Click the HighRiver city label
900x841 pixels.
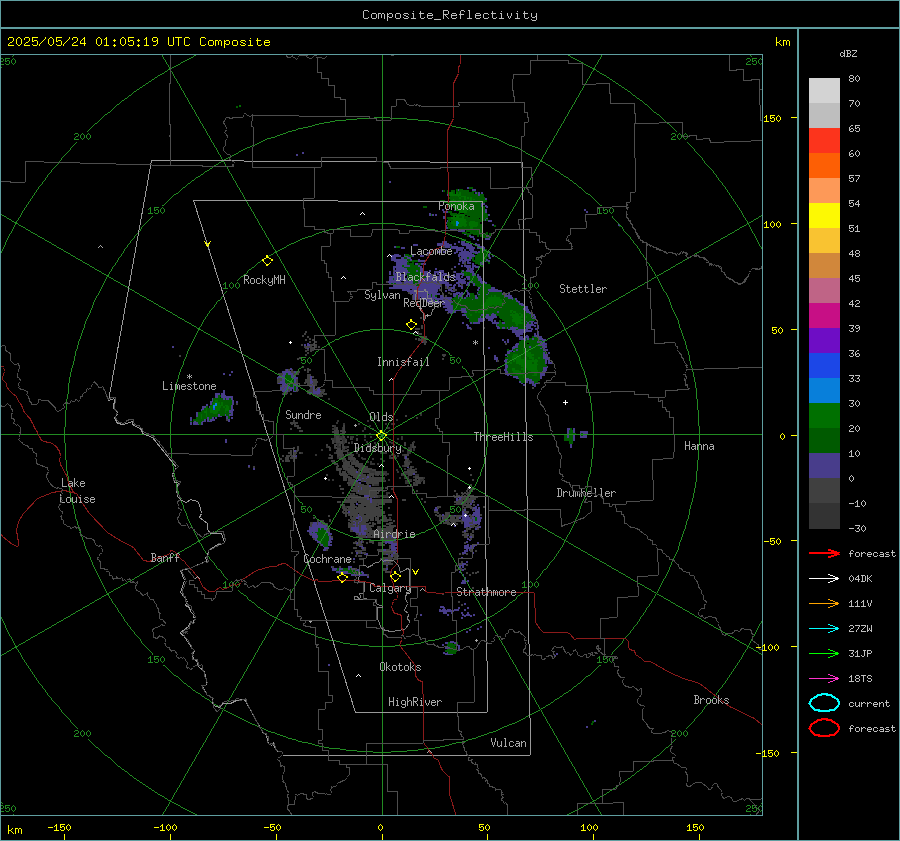pyautogui.click(x=415, y=702)
